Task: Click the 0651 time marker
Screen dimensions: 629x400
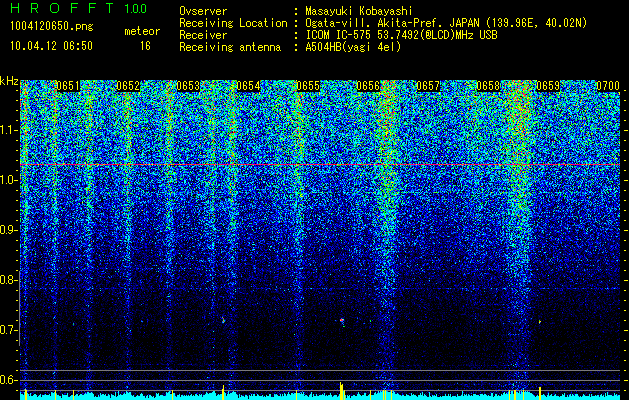Action: [x=68, y=86]
